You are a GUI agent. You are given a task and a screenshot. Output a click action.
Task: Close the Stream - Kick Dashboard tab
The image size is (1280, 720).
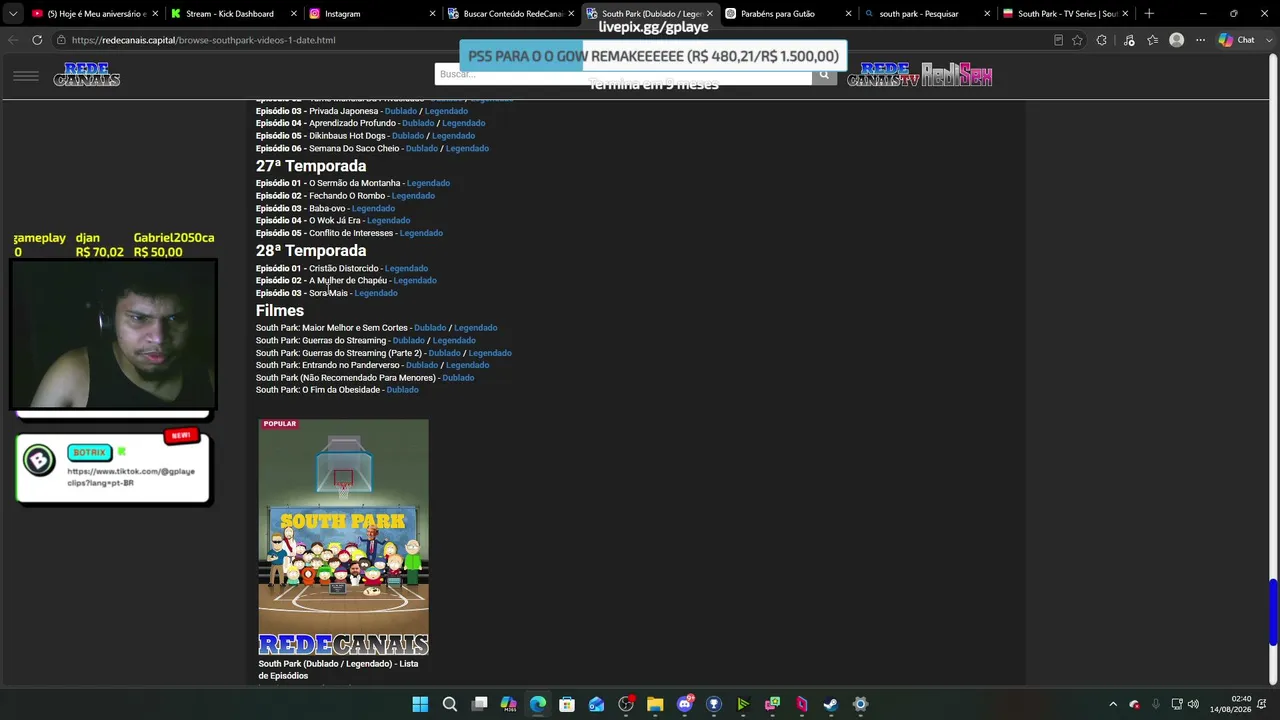(x=295, y=14)
